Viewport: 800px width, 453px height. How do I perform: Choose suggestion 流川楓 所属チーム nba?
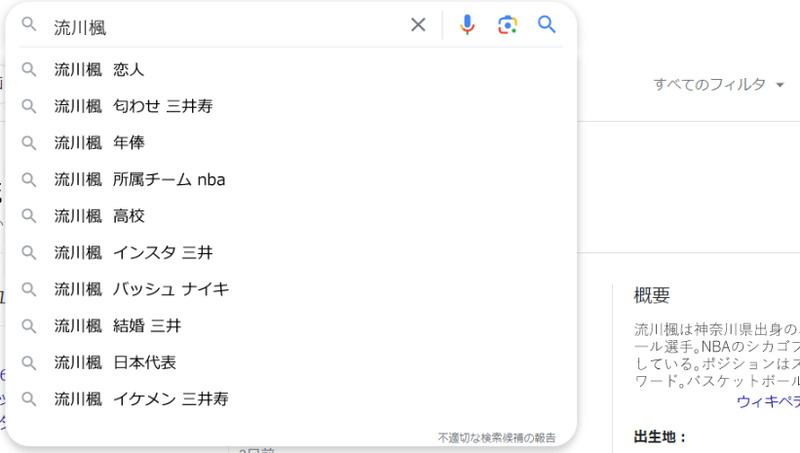point(139,180)
